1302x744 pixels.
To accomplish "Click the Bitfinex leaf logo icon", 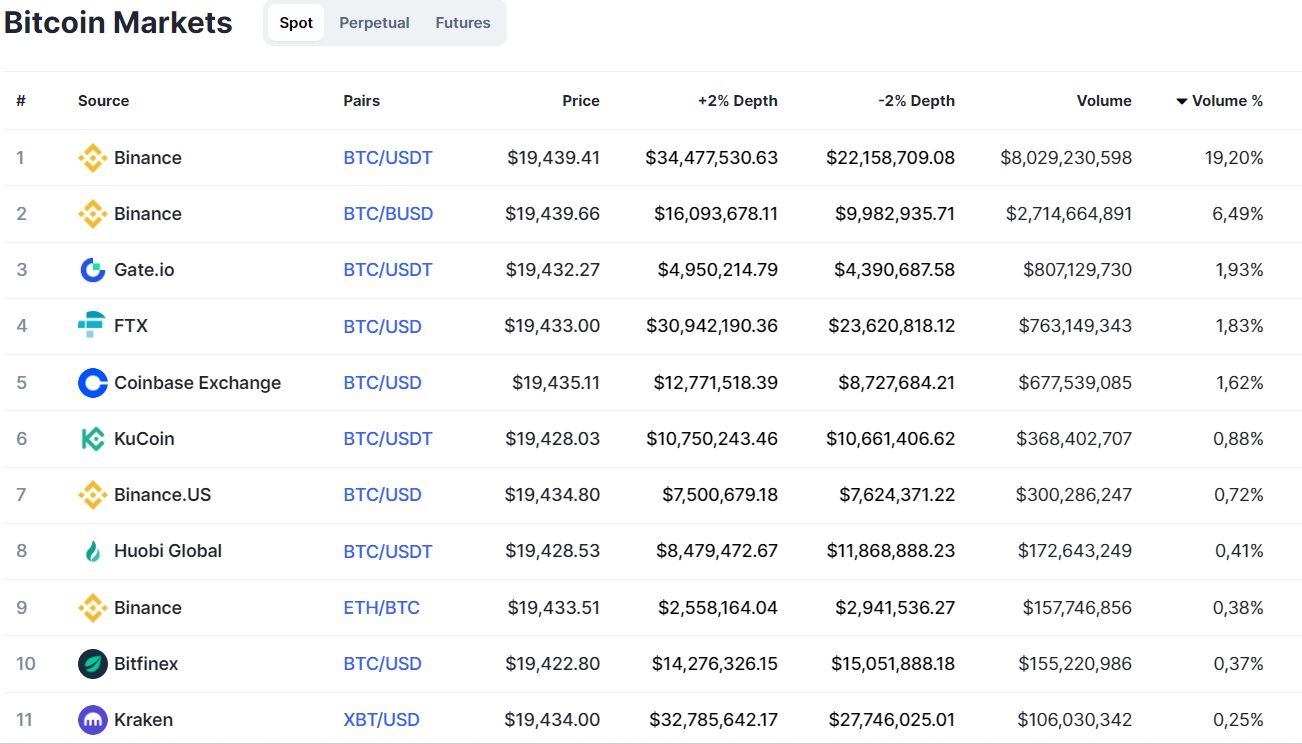I will [x=92, y=664].
